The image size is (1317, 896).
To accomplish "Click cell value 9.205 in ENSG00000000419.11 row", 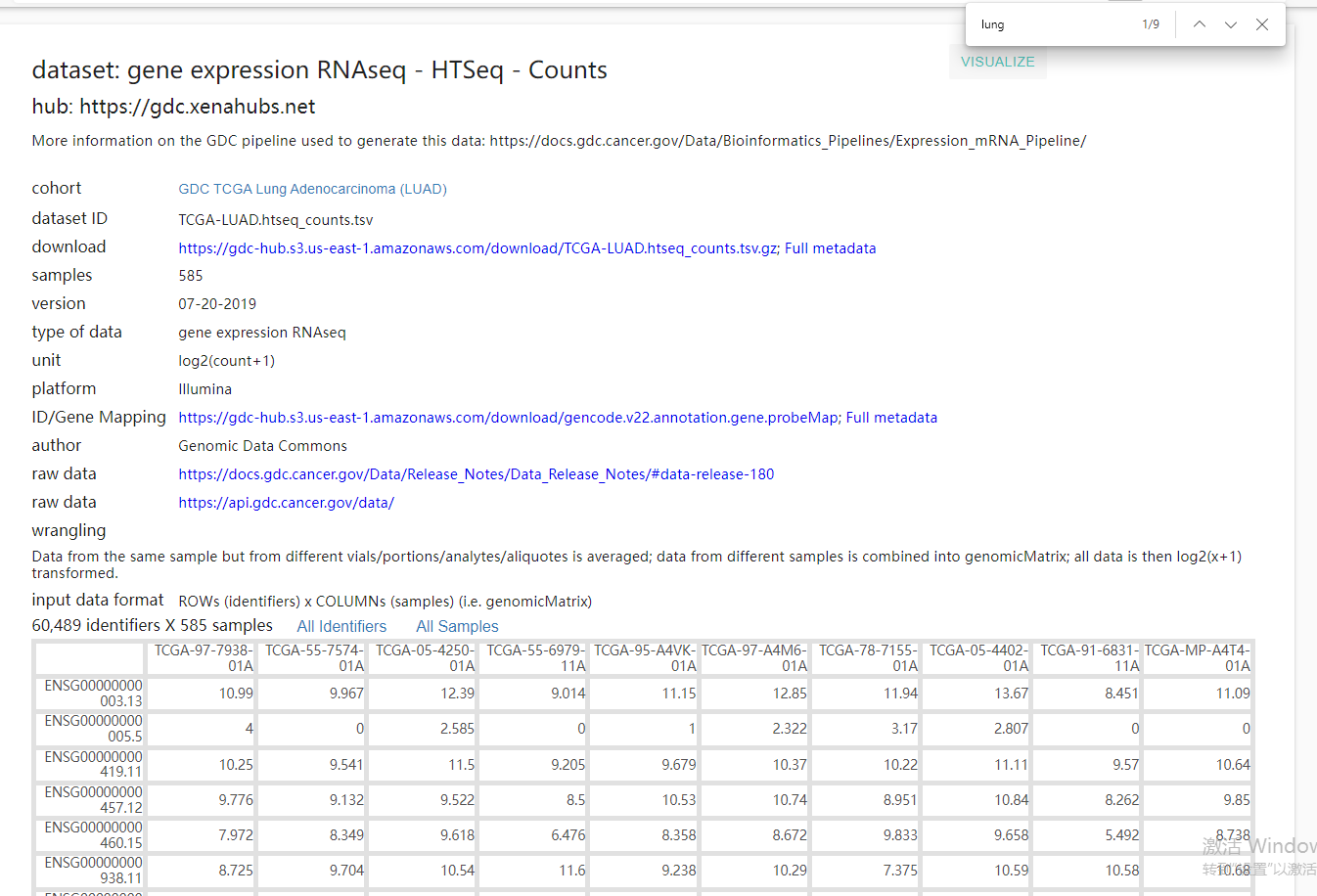I will (568, 765).
